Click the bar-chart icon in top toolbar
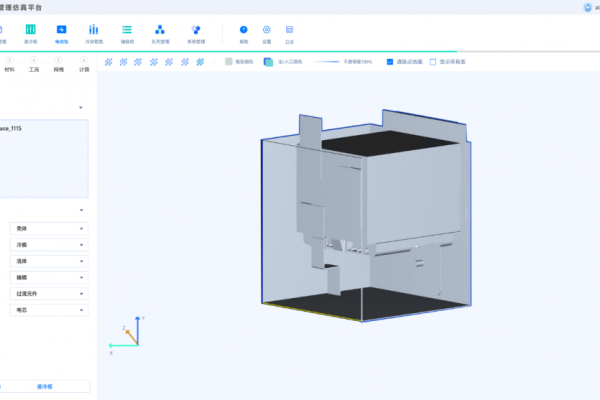The height and width of the screenshot is (400, 600). 93,31
